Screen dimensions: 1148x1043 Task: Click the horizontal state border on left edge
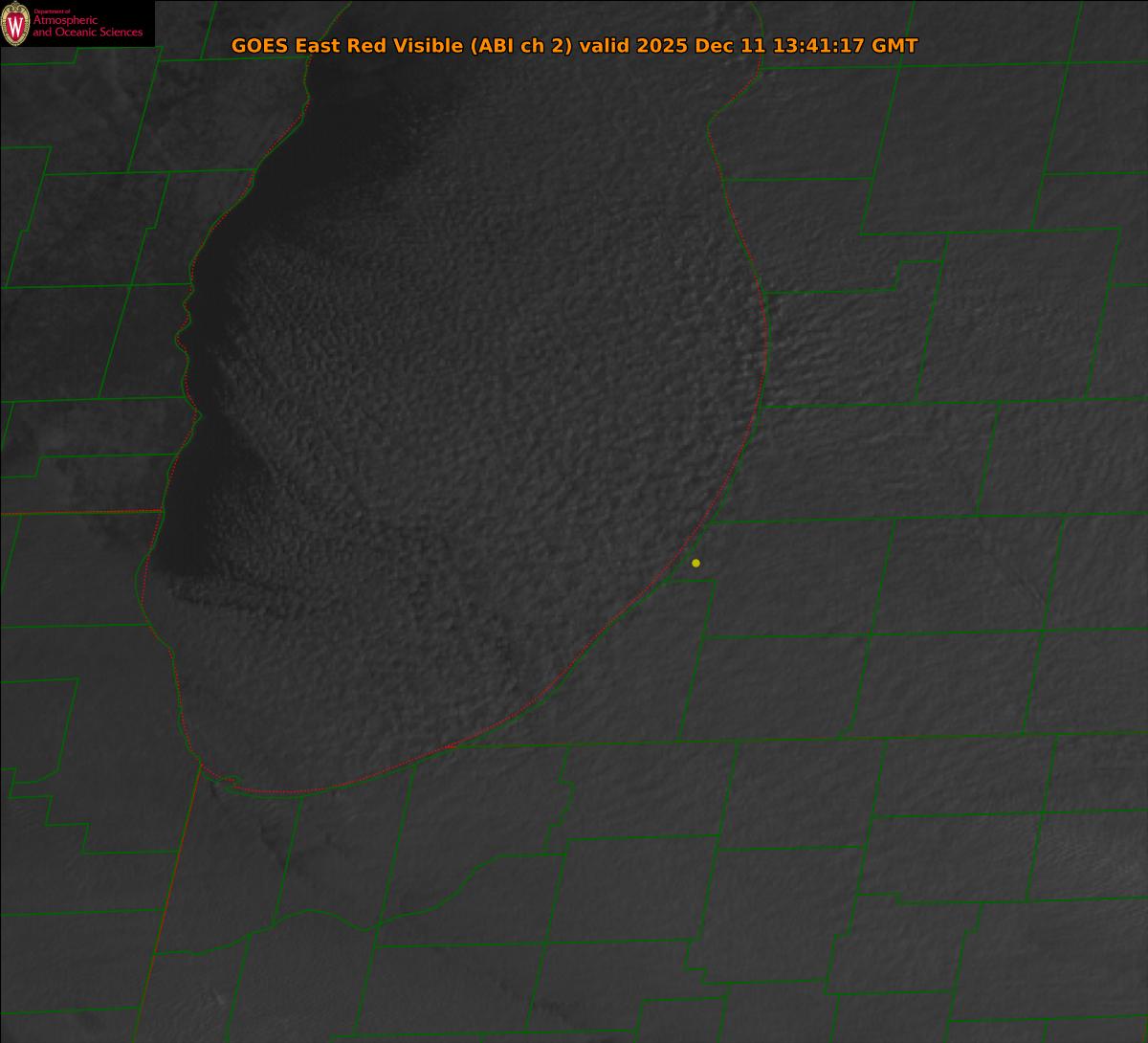pyautogui.click(x=77, y=513)
